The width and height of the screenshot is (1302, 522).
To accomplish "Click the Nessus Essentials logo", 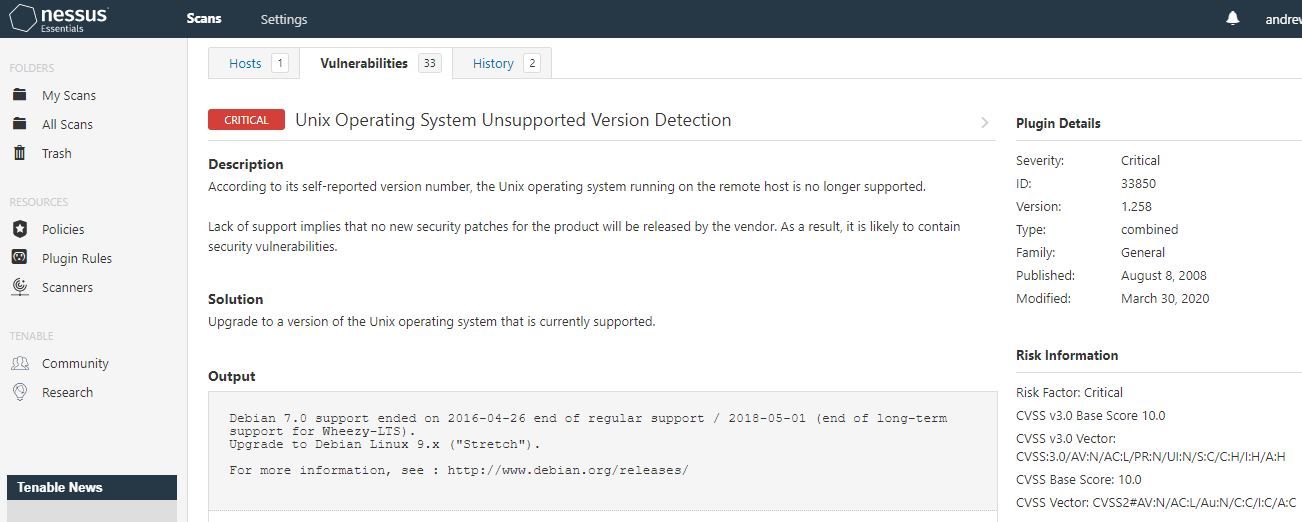I will point(59,18).
